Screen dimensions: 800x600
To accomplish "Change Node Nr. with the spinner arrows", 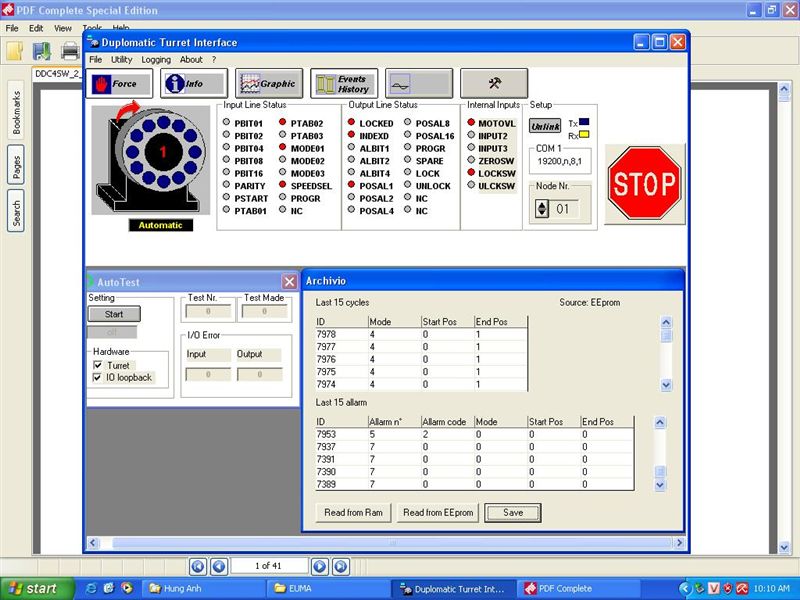I will 543,209.
